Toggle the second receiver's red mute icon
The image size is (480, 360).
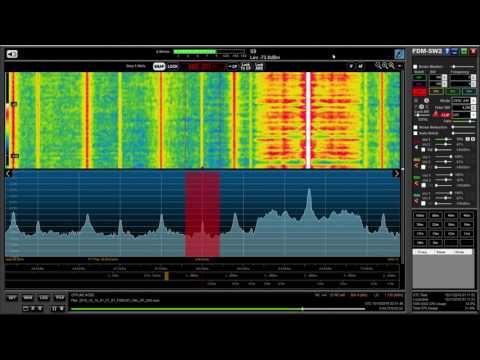[416, 165]
